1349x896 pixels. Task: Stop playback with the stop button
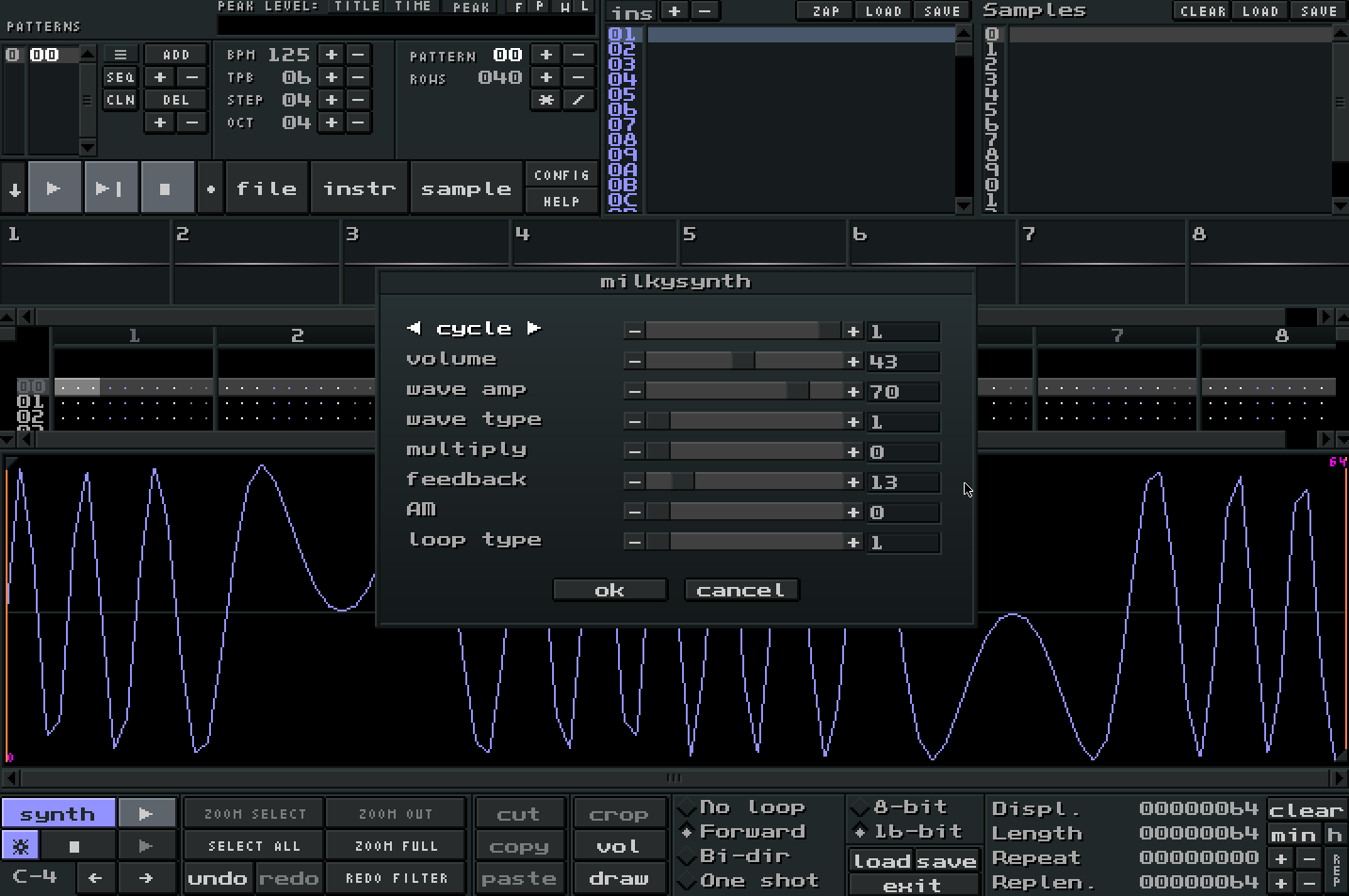click(x=166, y=188)
